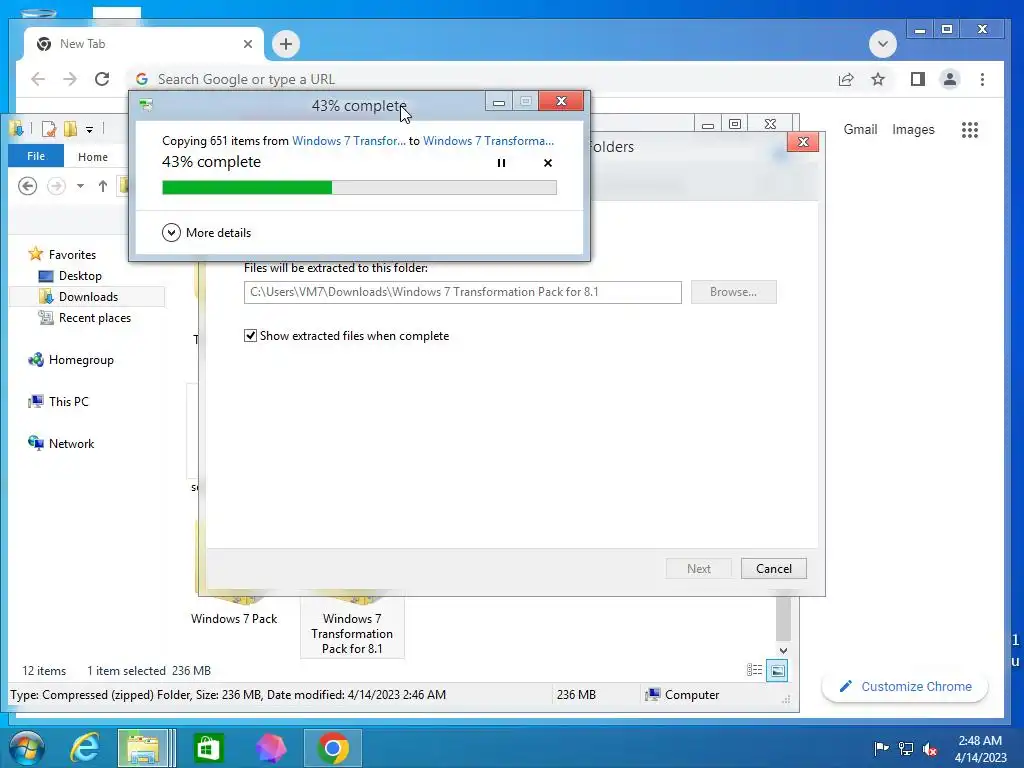
Task: Select Windows 7 Pack folder
Action: (x=234, y=618)
